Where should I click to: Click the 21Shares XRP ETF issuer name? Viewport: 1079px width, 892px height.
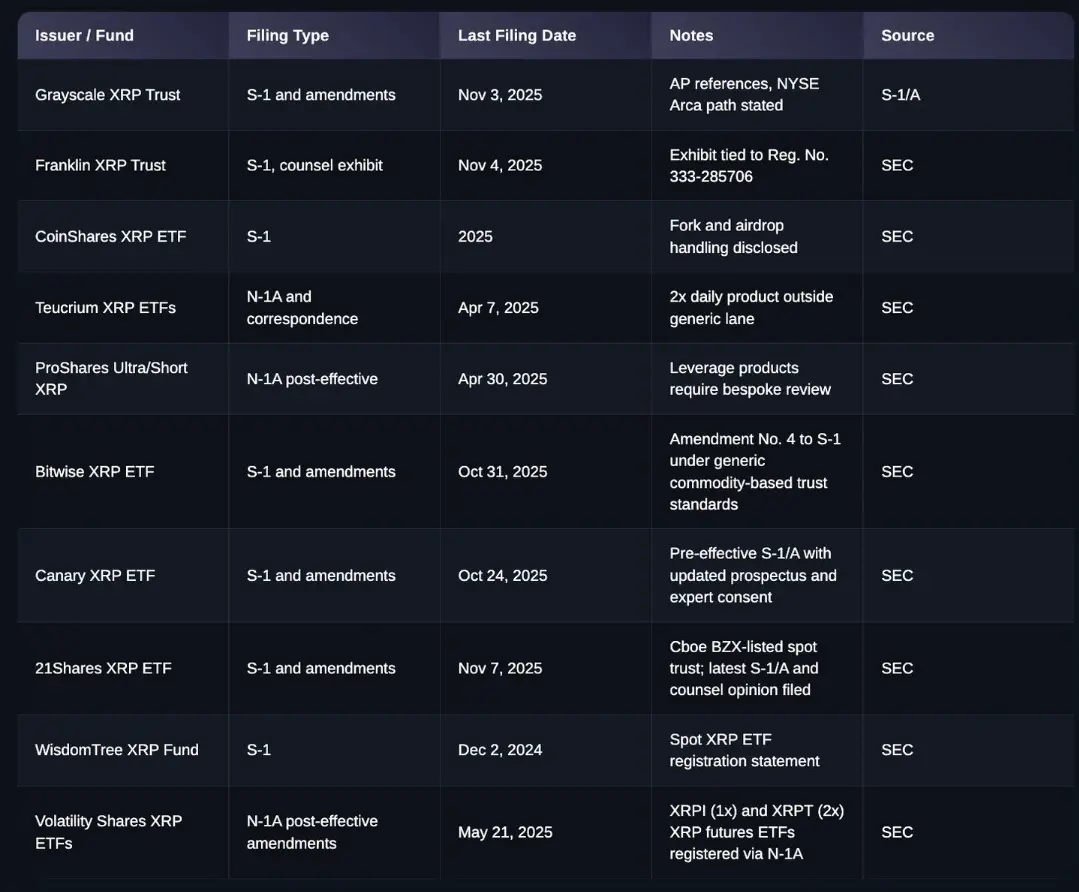pyautogui.click(x=103, y=668)
